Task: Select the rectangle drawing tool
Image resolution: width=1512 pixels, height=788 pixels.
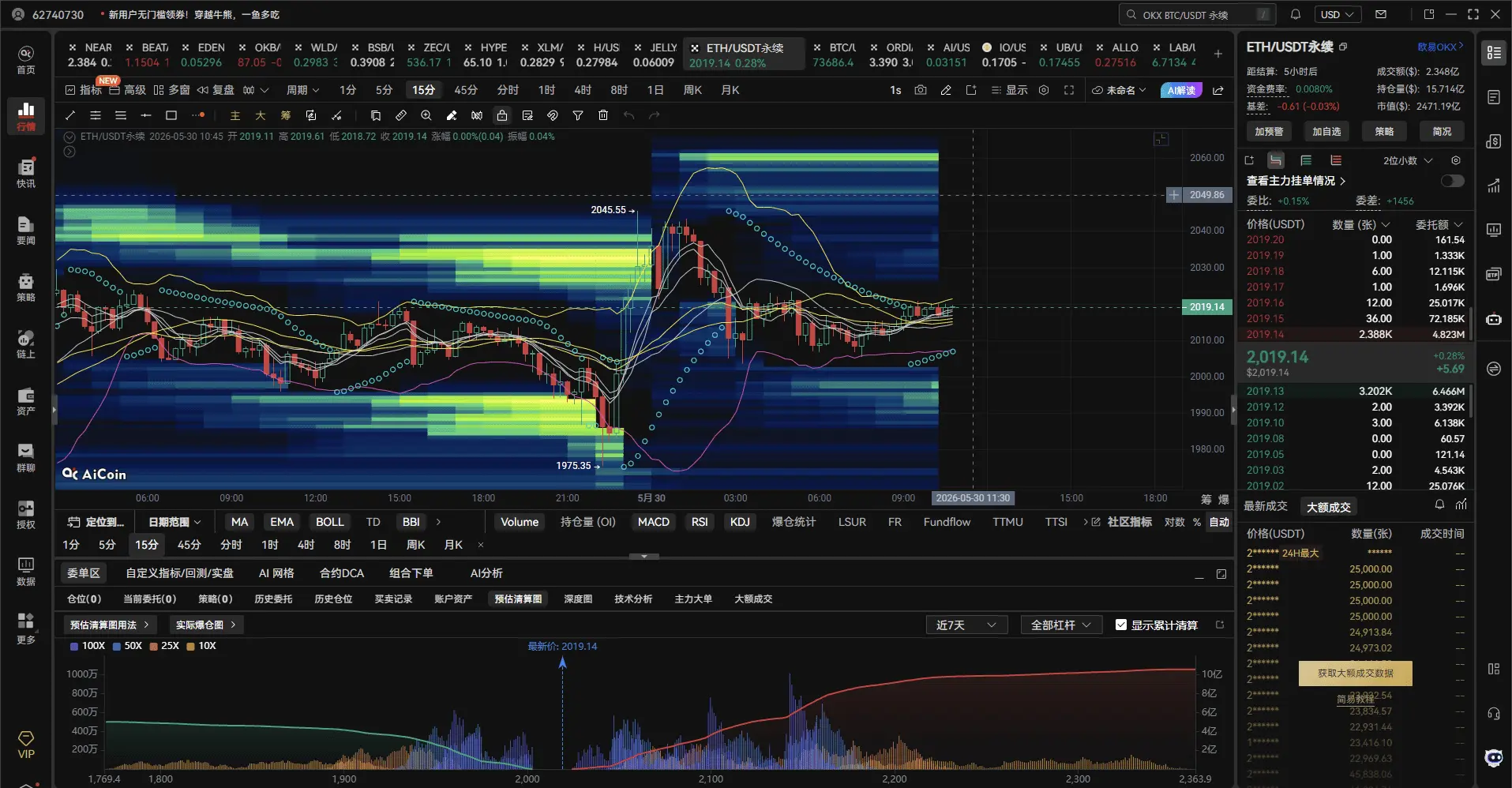Action: pyautogui.click(x=171, y=115)
